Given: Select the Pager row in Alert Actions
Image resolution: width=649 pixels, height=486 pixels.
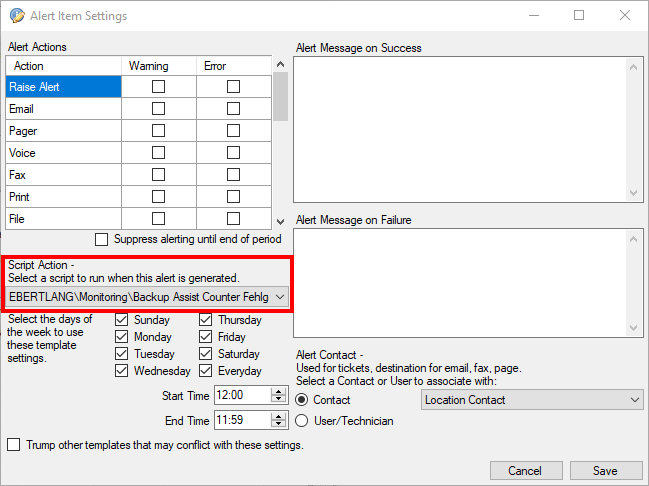Looking at the screenshot, I should tap(64, 131).
